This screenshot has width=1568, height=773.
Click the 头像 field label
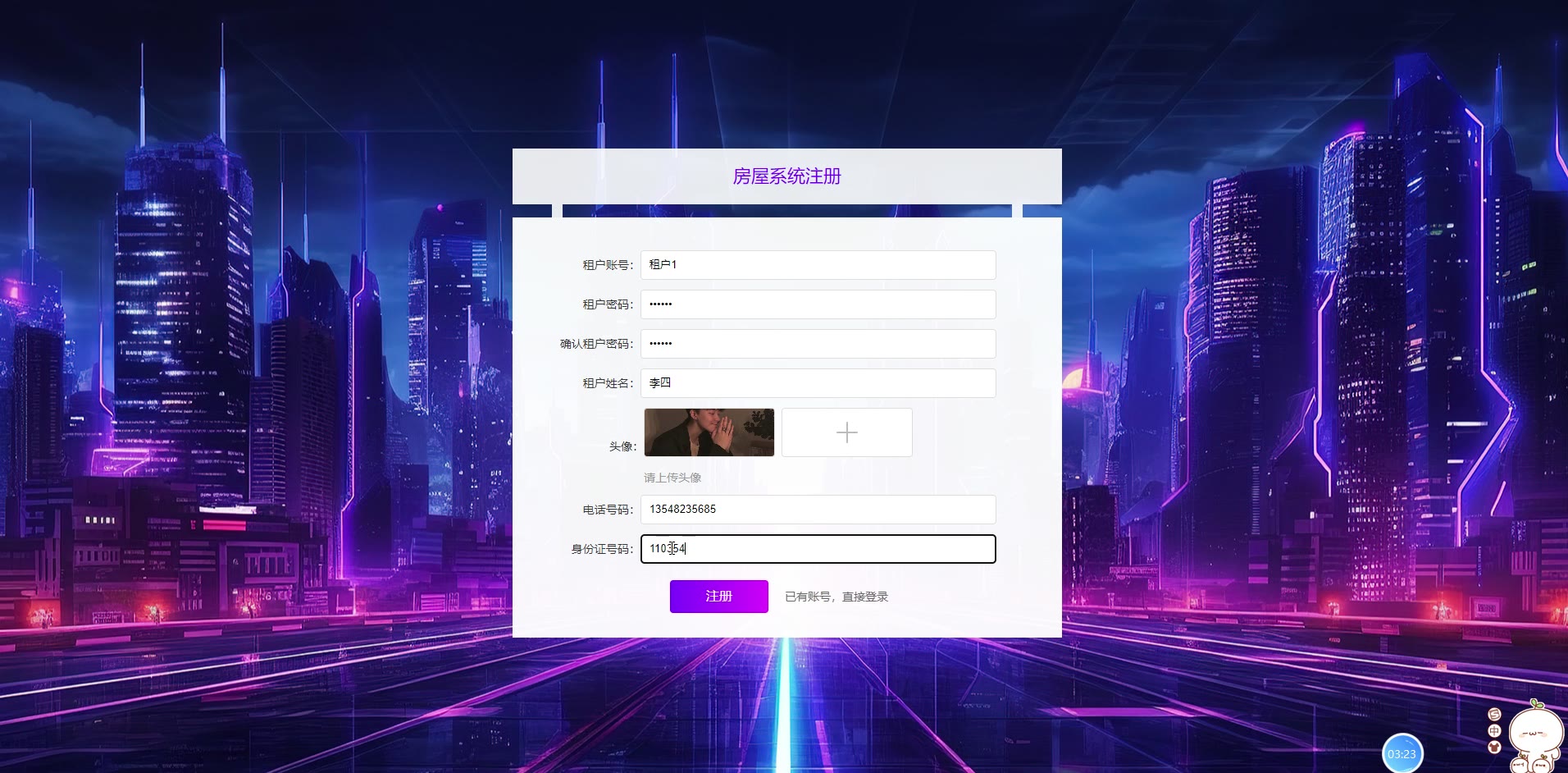pyautogui.click(x=622, y=446)
